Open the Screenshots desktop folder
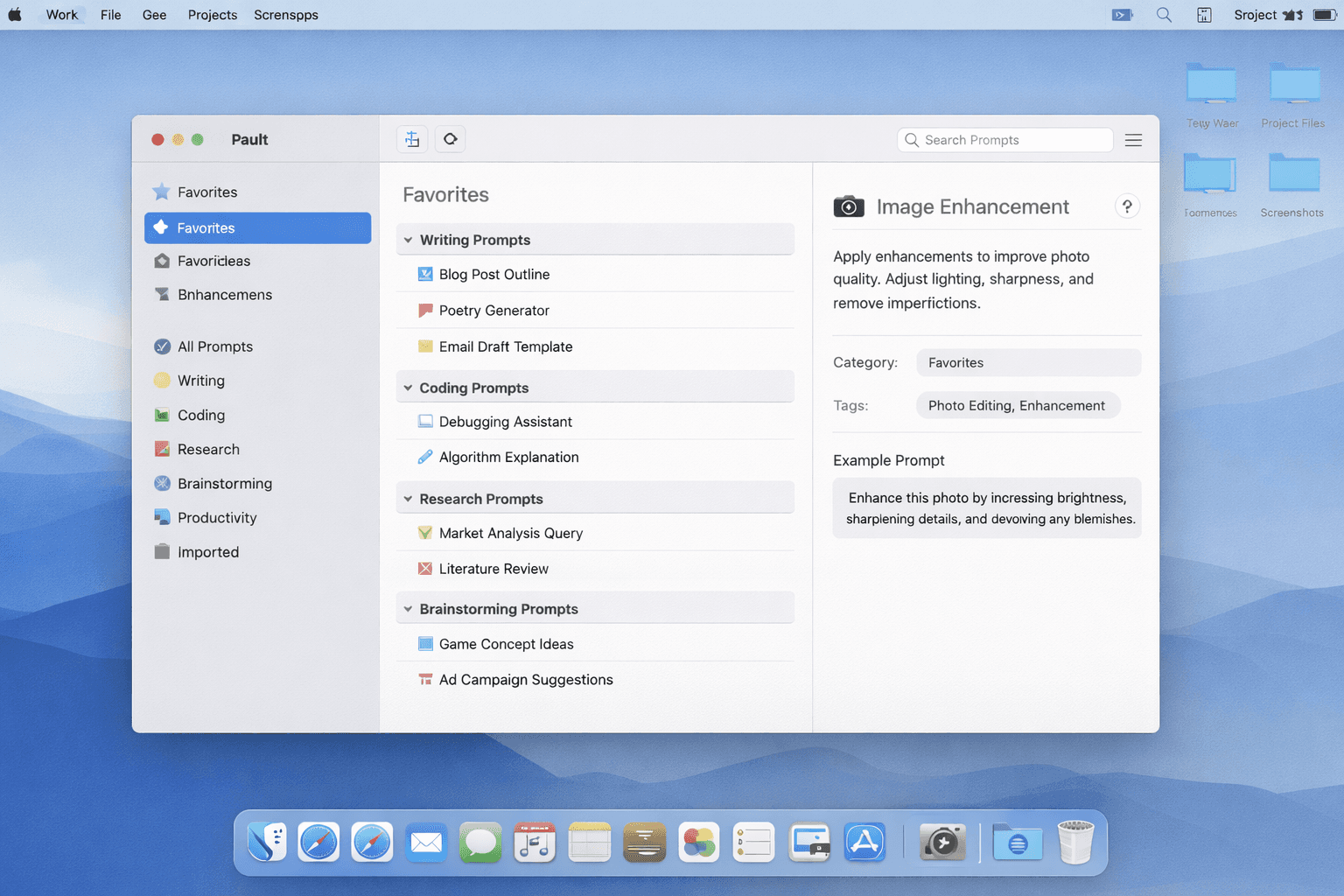This screenshot has height=896, width=1344. 1292,185
